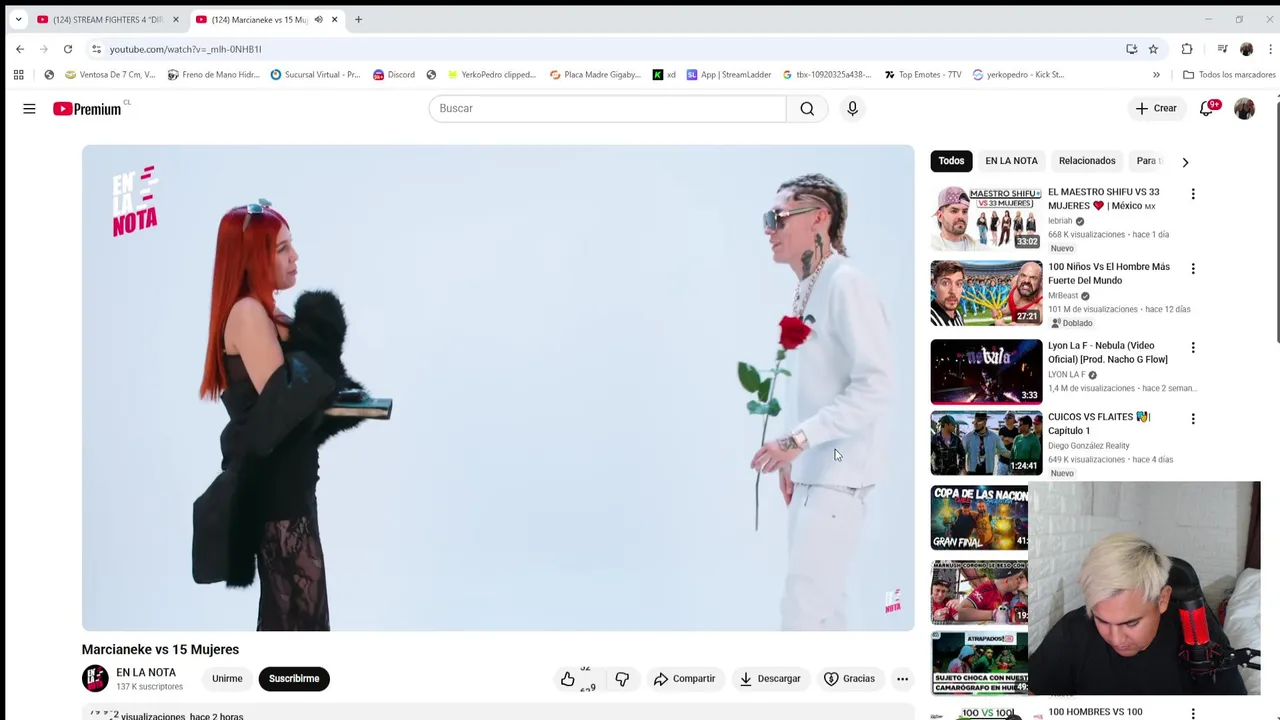Open the Todos los marcadores folder
1280x720 pixels.
click(1229, 75)
